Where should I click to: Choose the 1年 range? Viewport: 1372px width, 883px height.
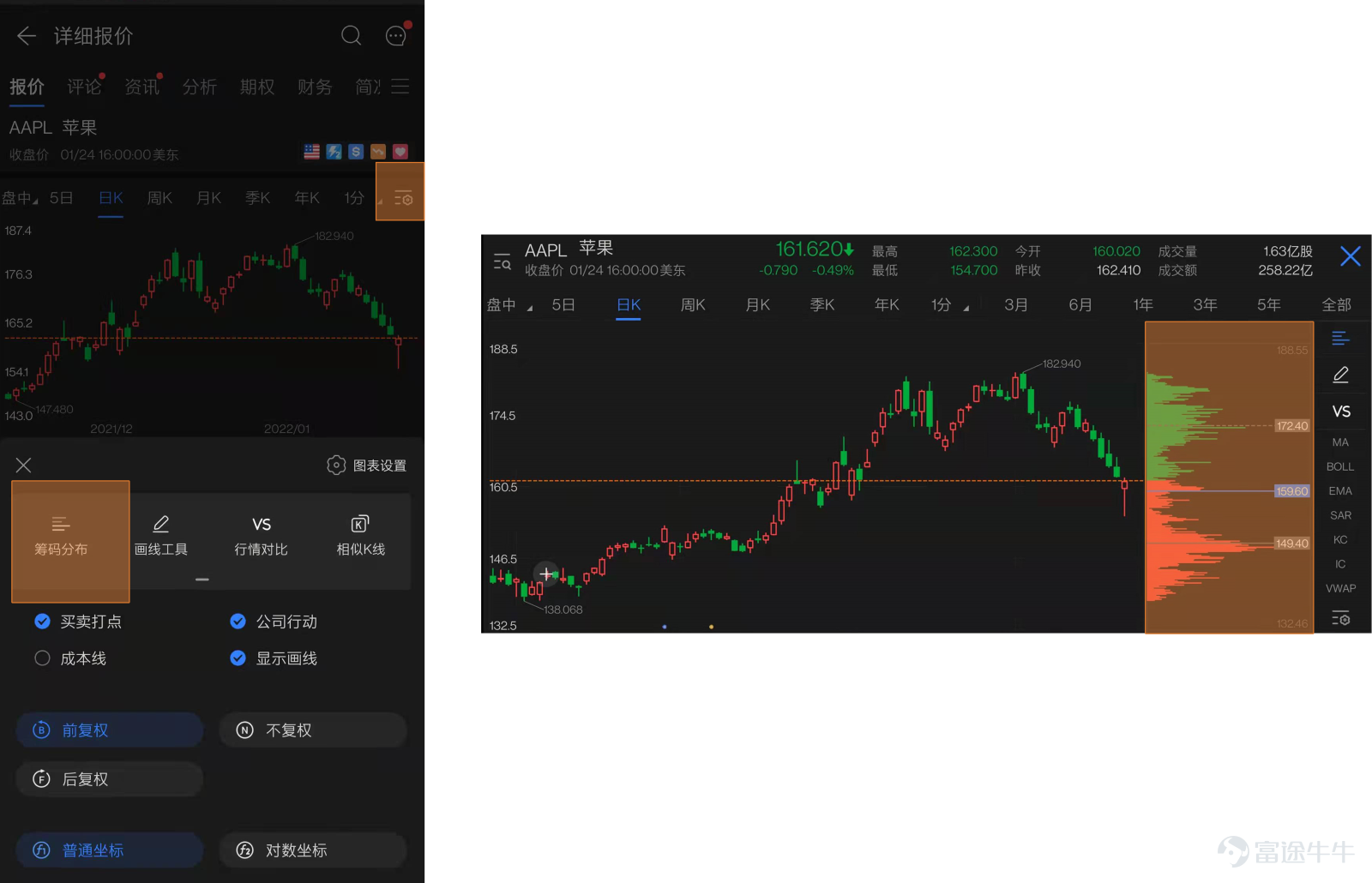coord(1143,305)
